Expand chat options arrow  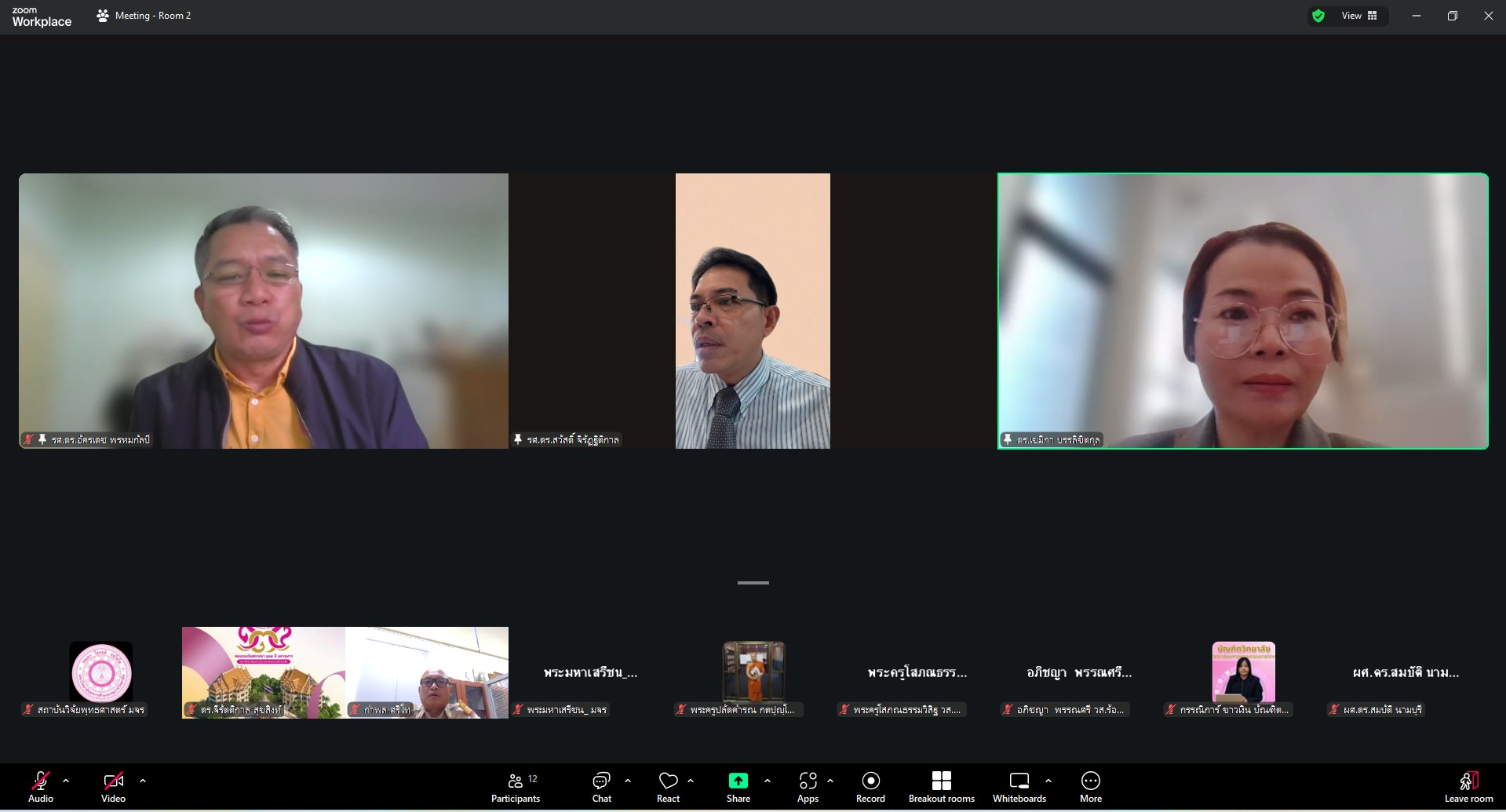pyautogui.click(x=628, y=781)
